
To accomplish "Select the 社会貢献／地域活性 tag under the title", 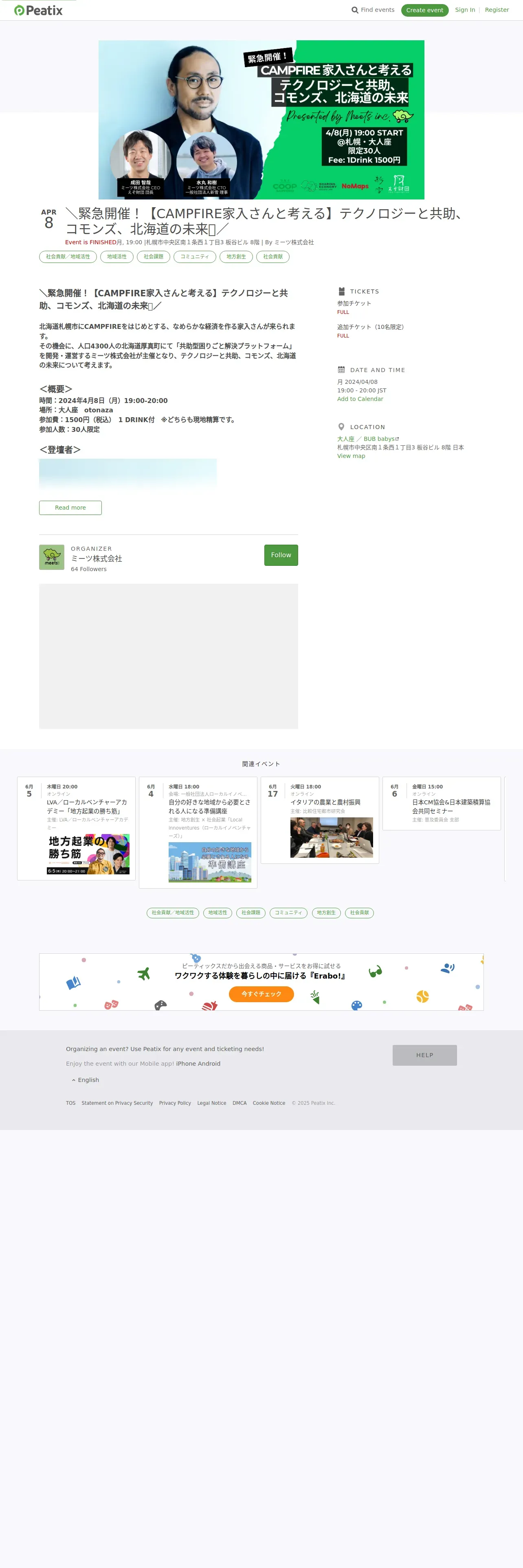I will [68, 257].
